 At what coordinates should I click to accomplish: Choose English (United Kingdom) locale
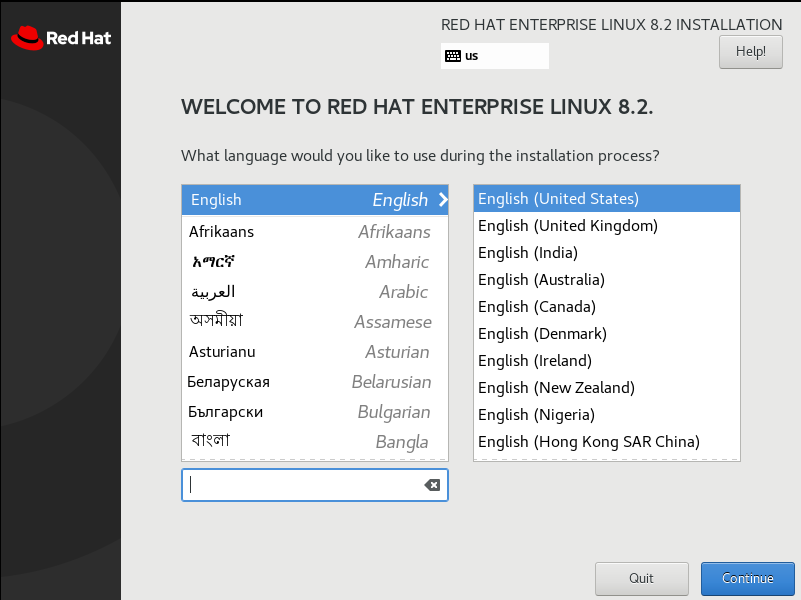[x=607, y=226]
